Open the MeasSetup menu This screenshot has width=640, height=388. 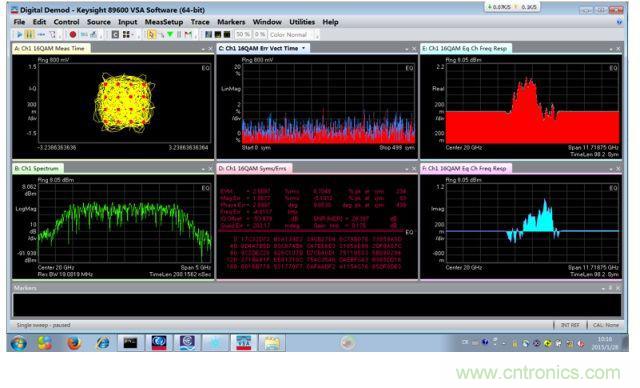click(164, 22)
